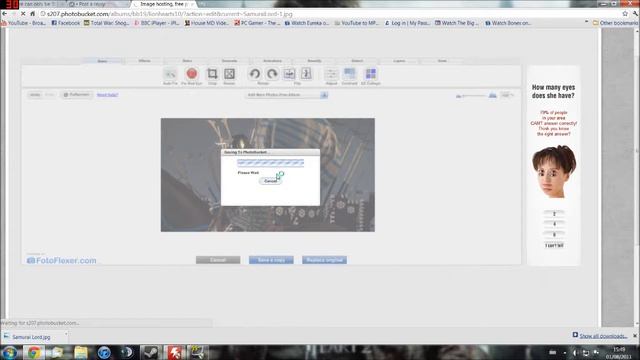Open the zoom percentage dropdown
The height and width of the screenshot is (360, 640).
click(507, 95)
